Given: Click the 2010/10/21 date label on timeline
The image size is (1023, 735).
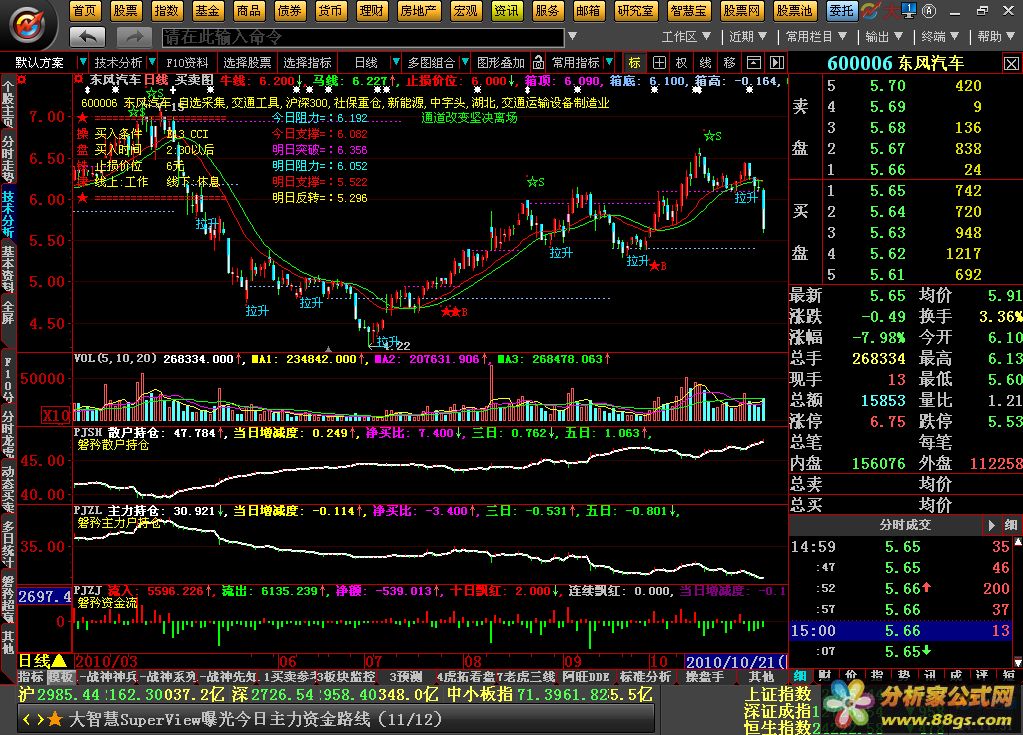Looking at the screenshot, I should (735, 661).
